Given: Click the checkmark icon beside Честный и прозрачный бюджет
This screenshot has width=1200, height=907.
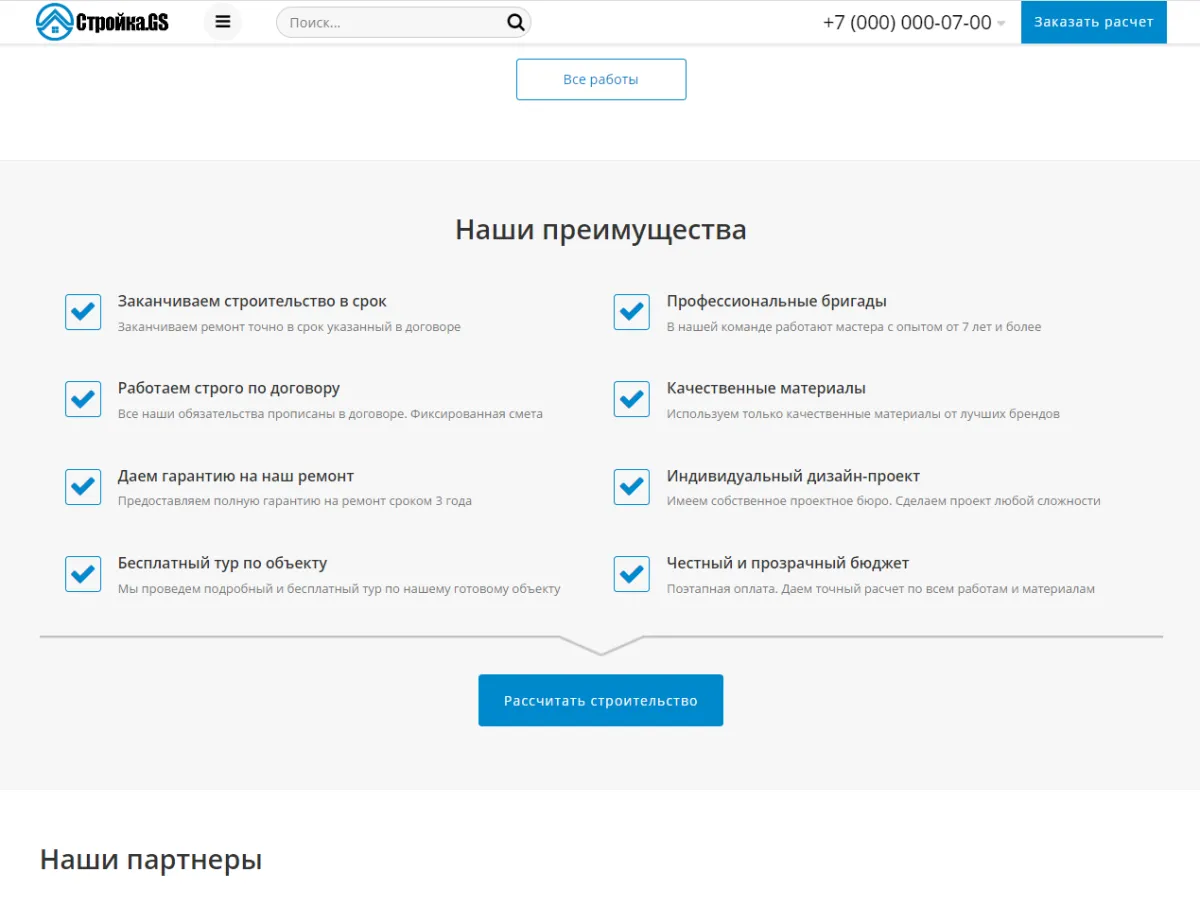Looking at the screenshot, I should 631,573.
